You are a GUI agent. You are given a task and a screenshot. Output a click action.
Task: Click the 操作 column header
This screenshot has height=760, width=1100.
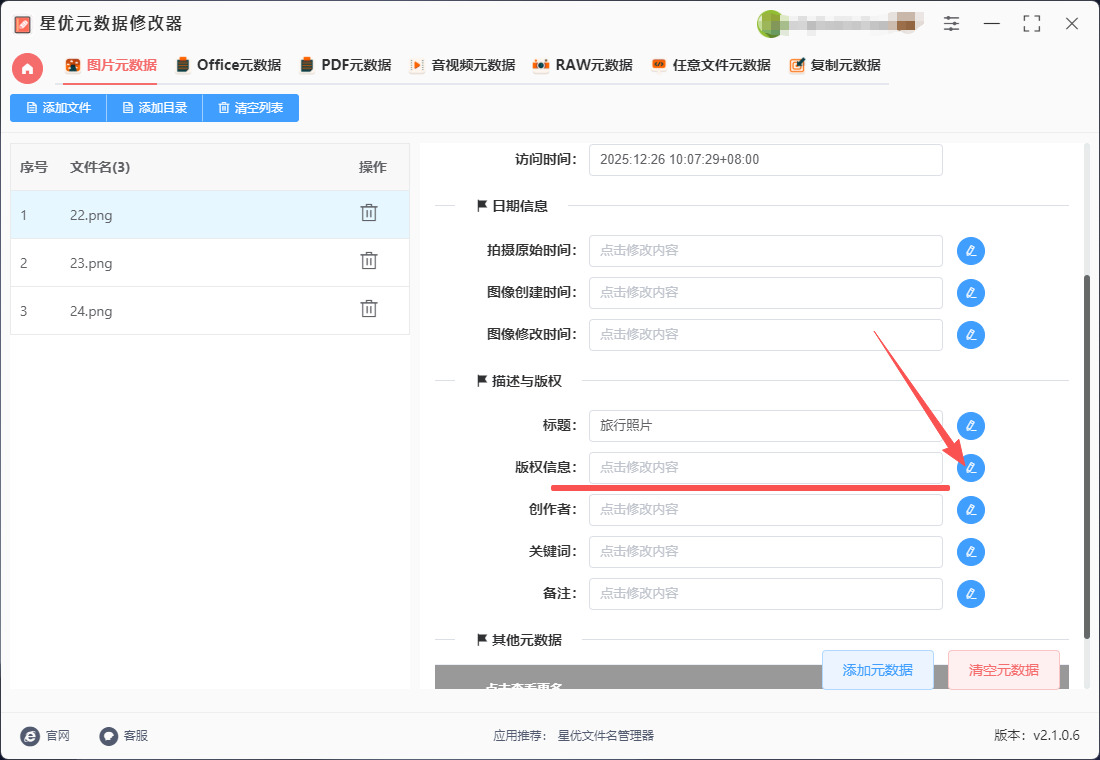tap(373, 167)
